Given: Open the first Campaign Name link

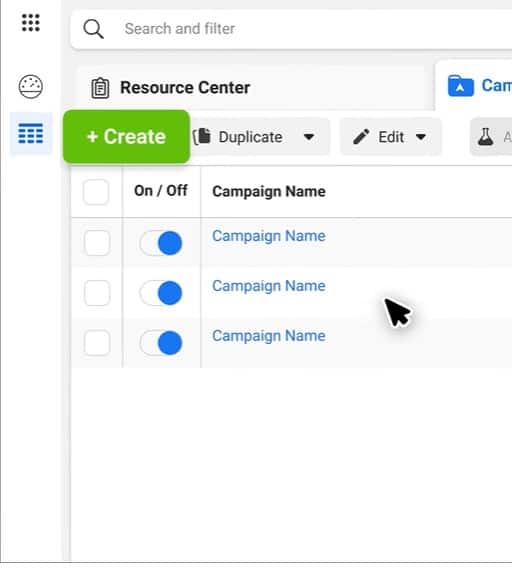Looking at the screenshot, I should click(269, 236).
